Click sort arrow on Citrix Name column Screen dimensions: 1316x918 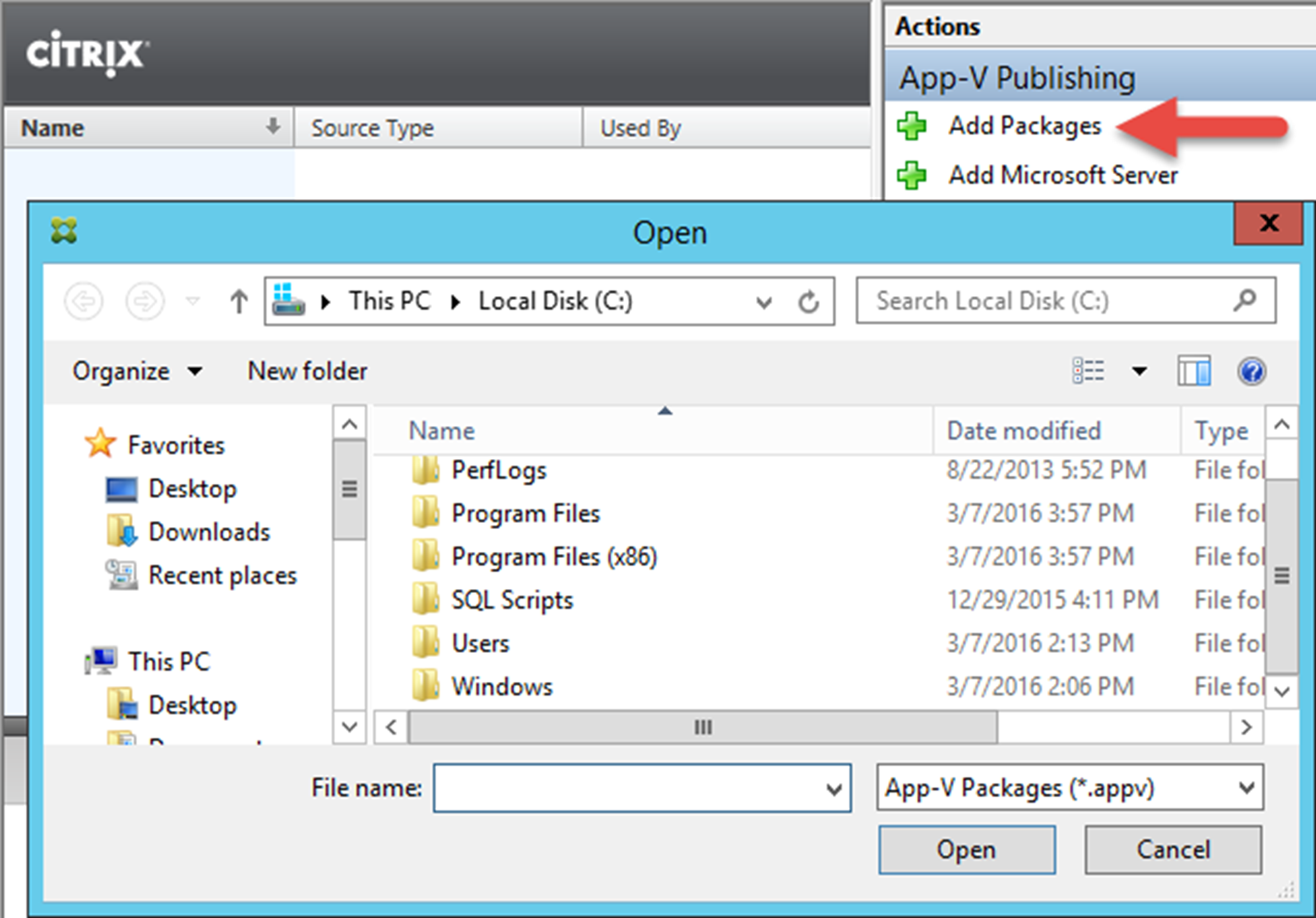pos(272,126)
